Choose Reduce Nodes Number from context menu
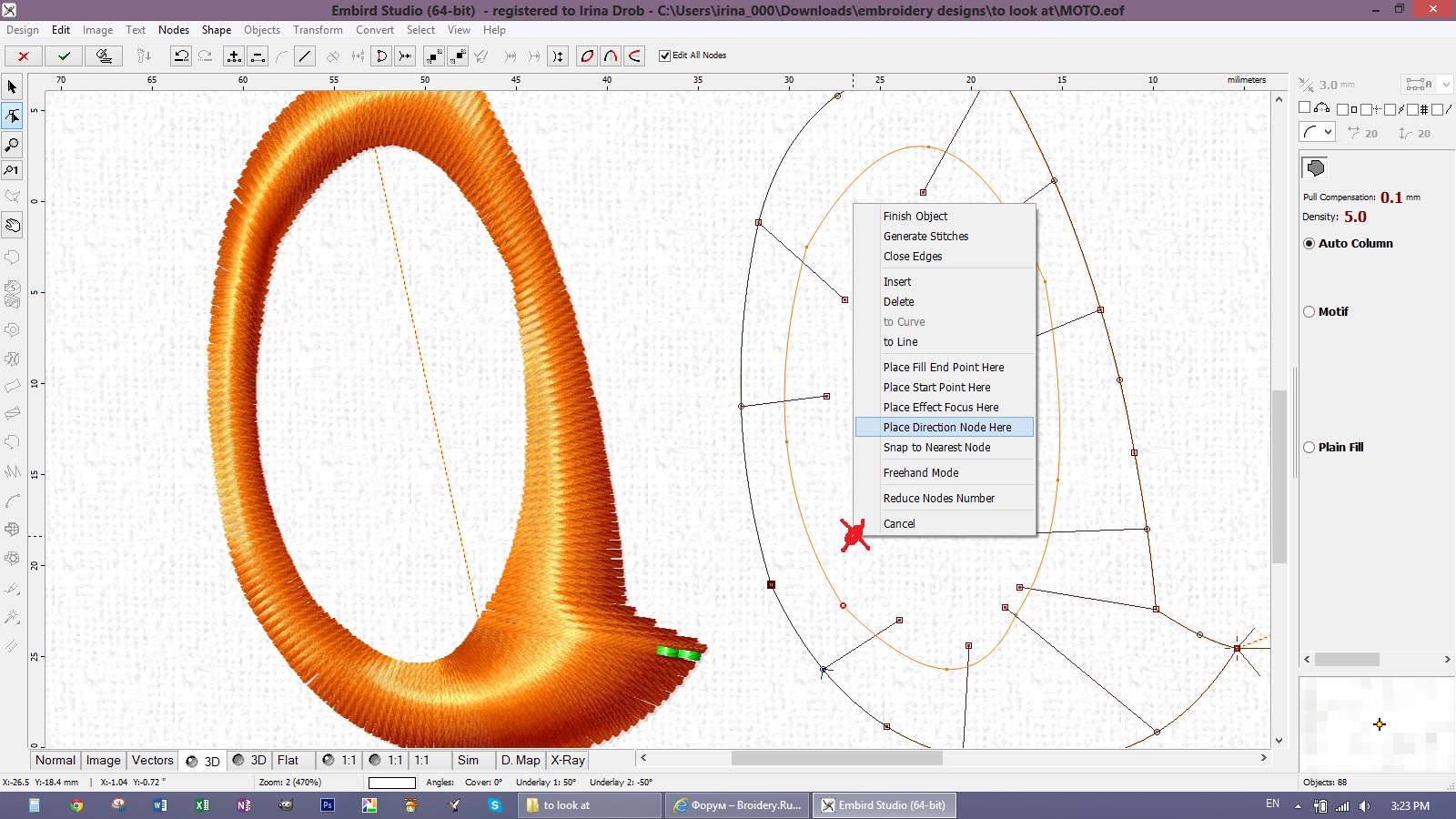Screen dimensions: 1456x819 pos(938,498)
